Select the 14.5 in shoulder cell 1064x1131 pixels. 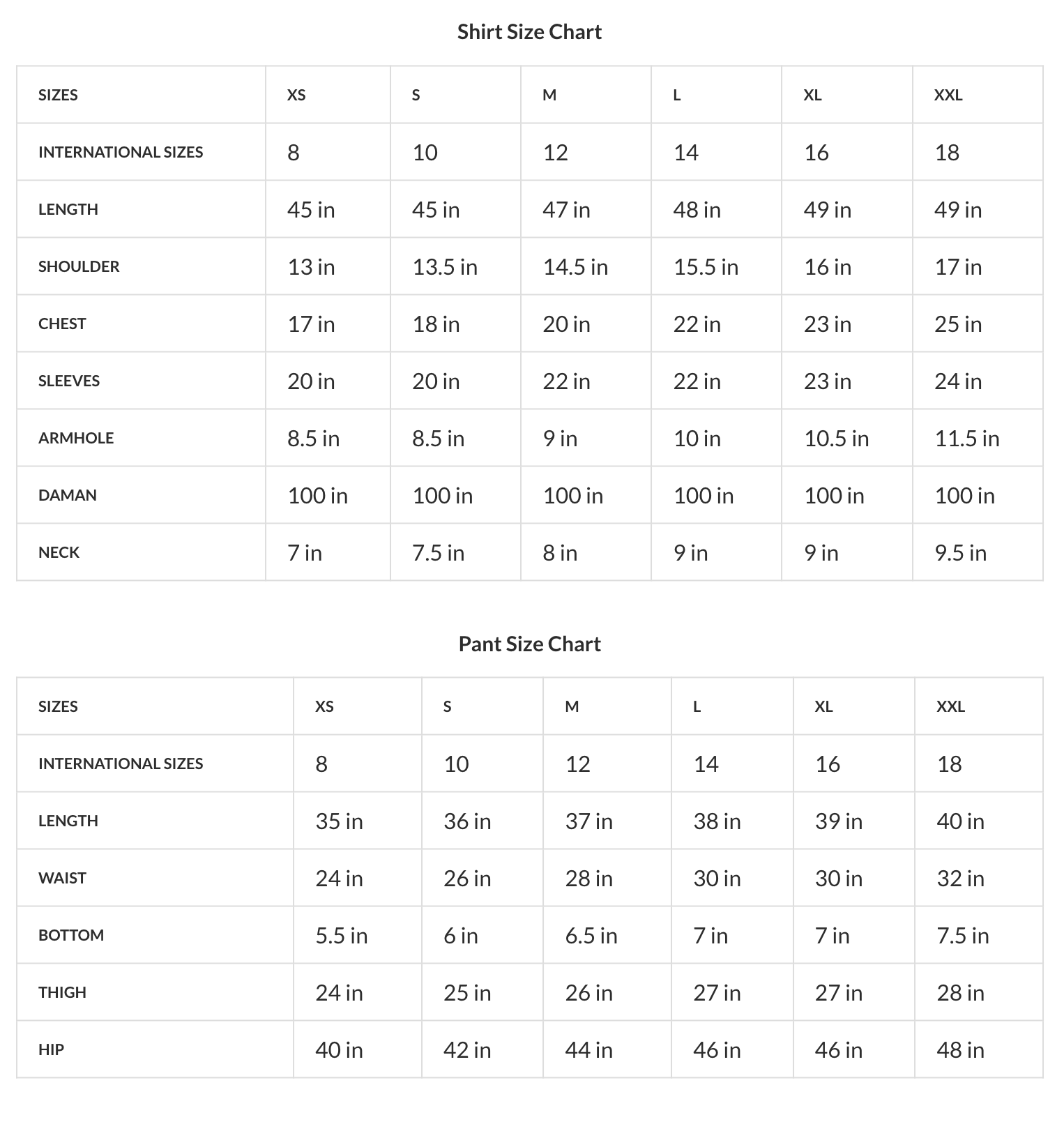575,267
